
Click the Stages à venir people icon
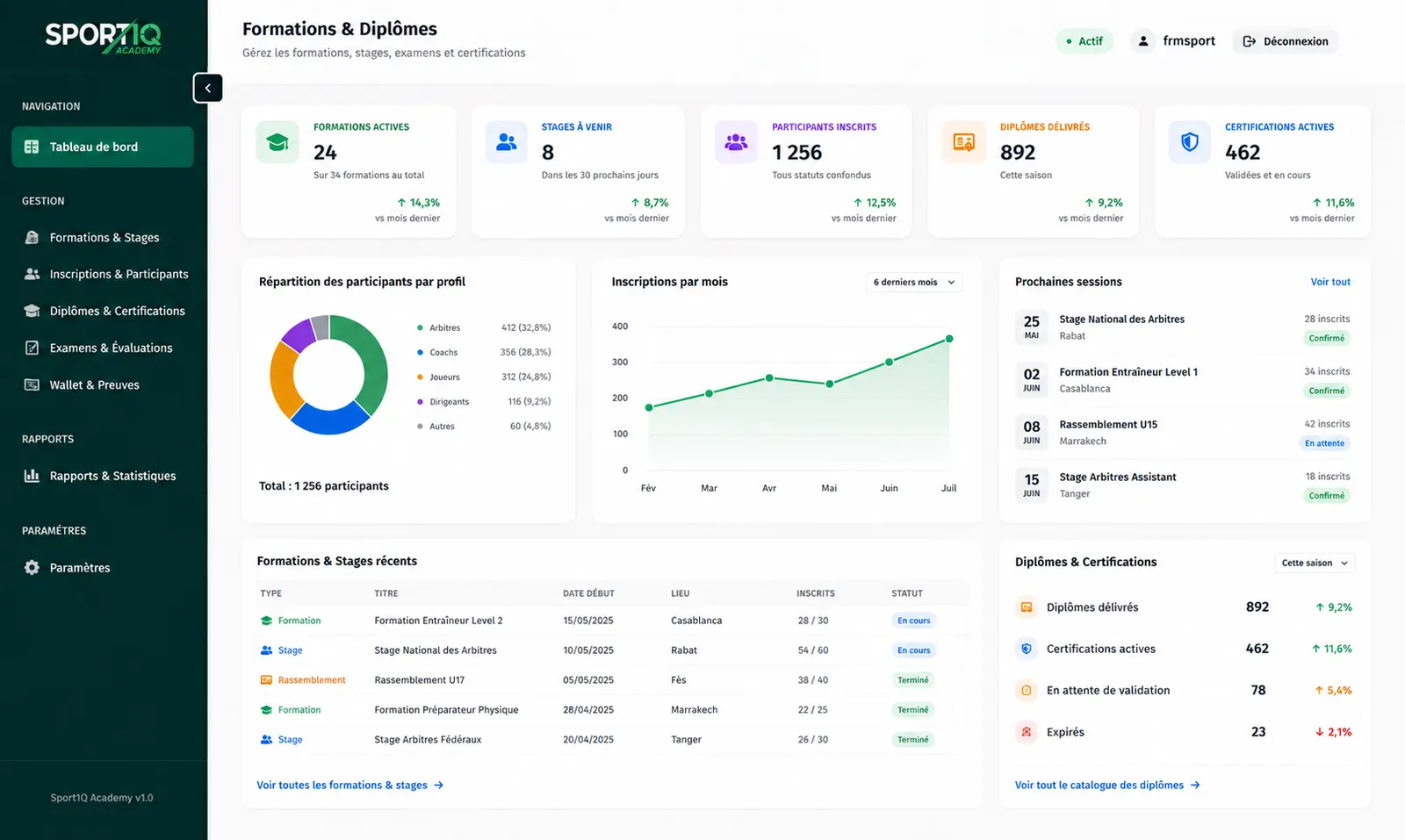pyautogui.click(x=507, y=142)
